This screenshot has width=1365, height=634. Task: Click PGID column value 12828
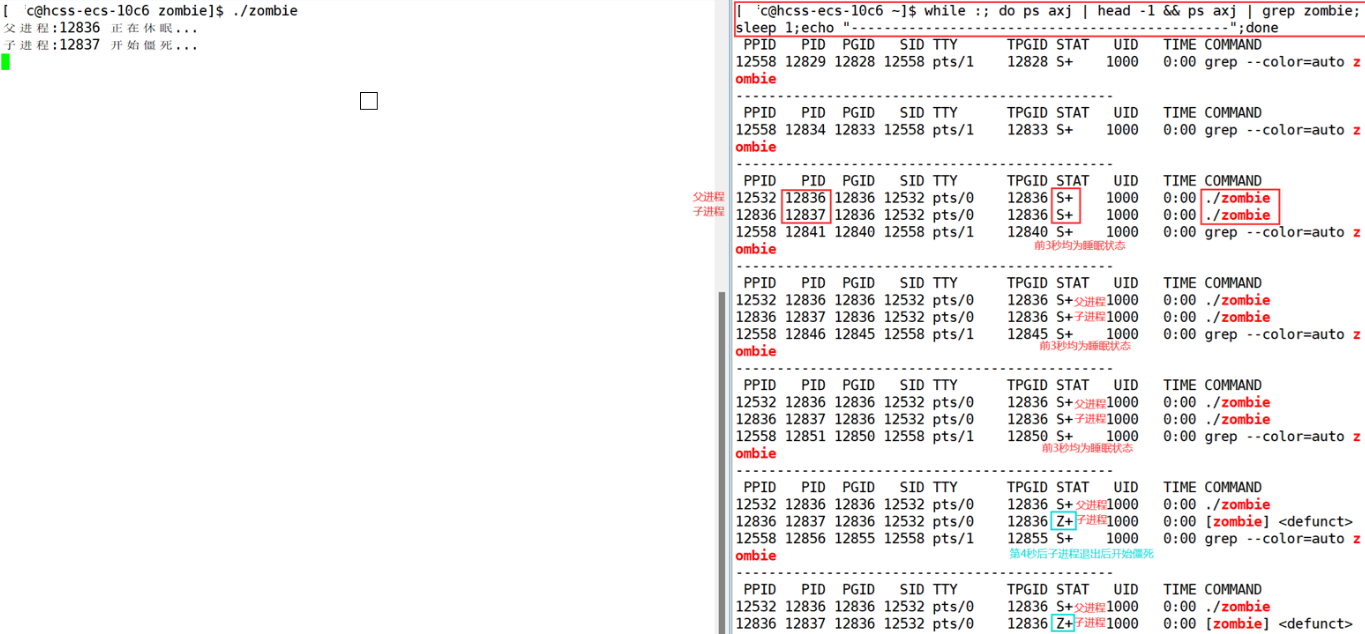tap(855, 62)
